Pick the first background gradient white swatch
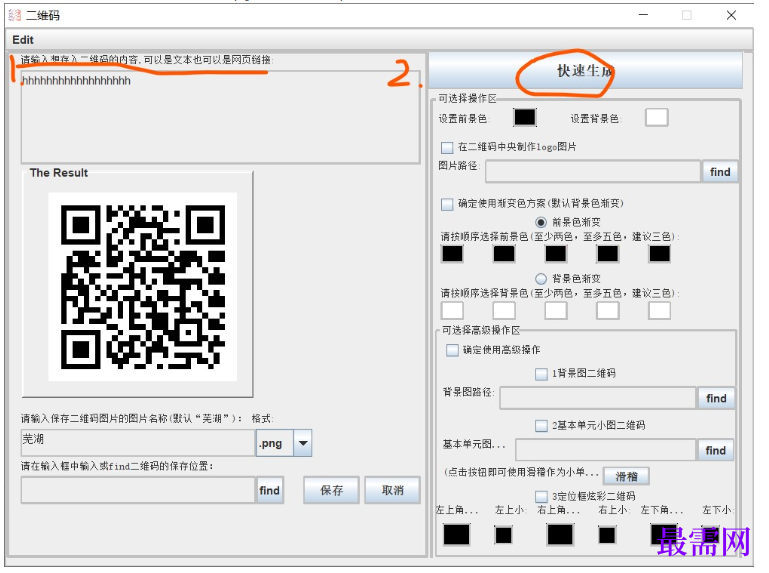The image size is (769, 573). click(452, 311)
